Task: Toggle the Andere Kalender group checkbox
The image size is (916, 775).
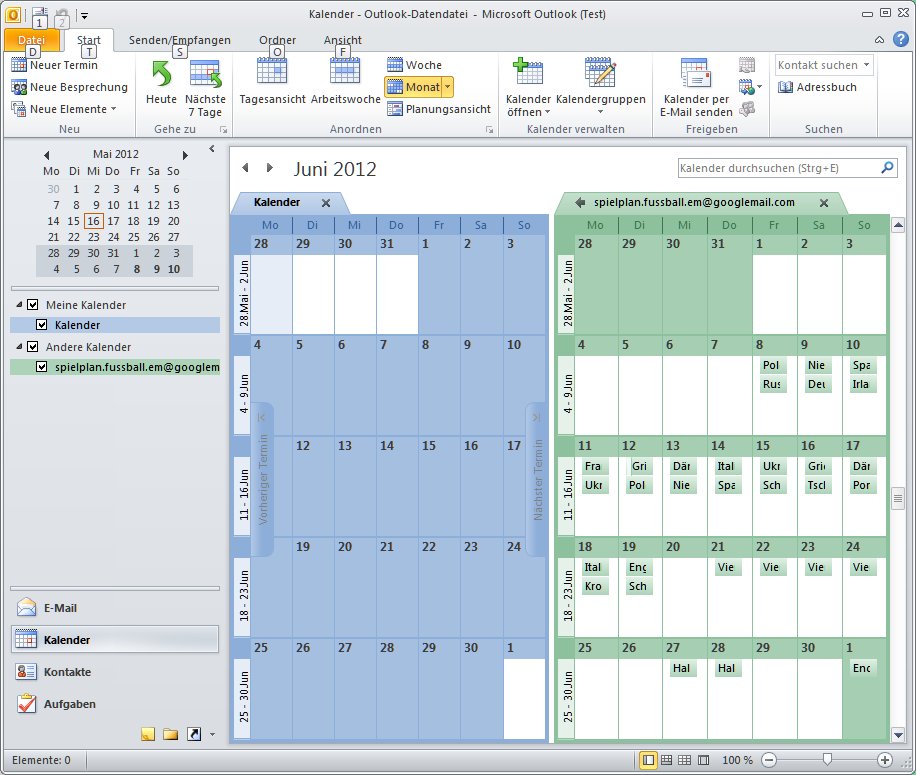Action: click(x=33, y=347)
